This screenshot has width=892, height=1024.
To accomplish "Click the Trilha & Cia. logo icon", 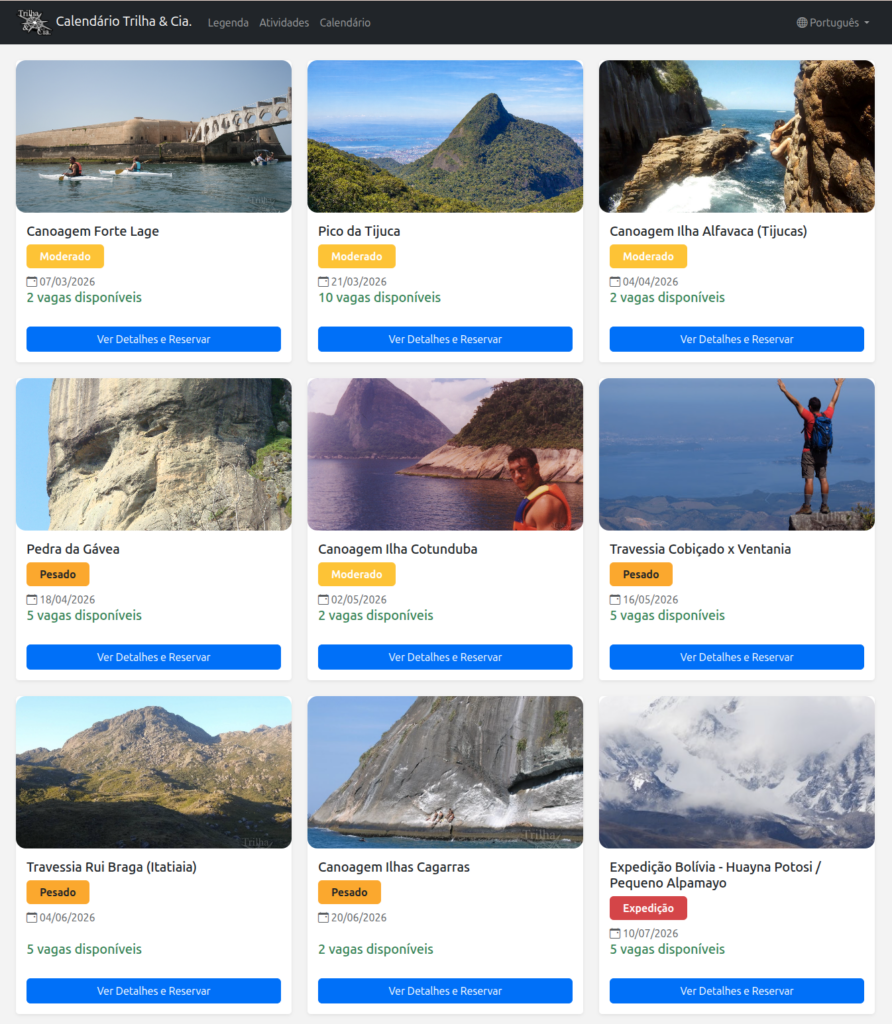I will pyautogui.click(x=34, y=22).
